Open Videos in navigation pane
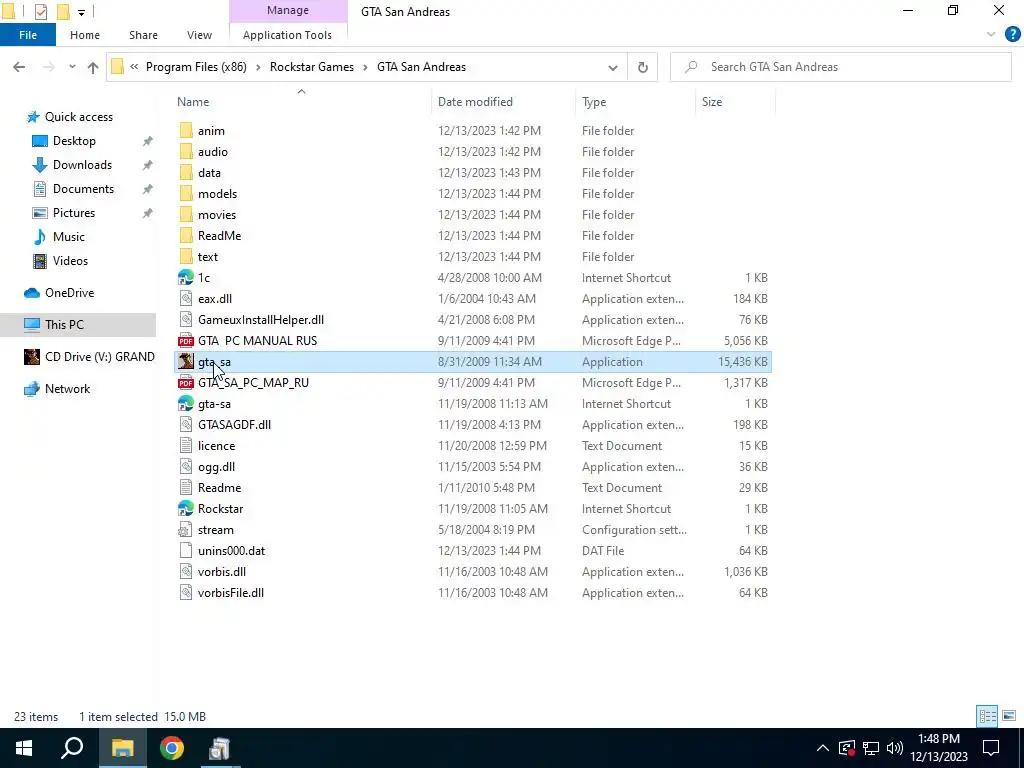The height and width of the screenshot is (768, 1024). tap(70, 261)
